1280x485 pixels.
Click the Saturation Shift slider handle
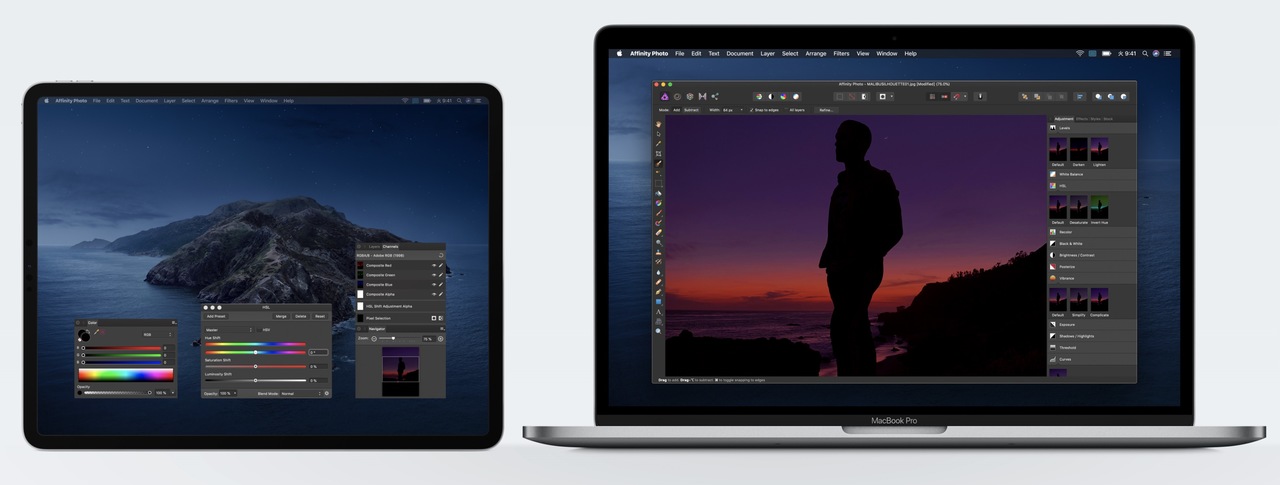pyautogui.click(x=256, y=366)
